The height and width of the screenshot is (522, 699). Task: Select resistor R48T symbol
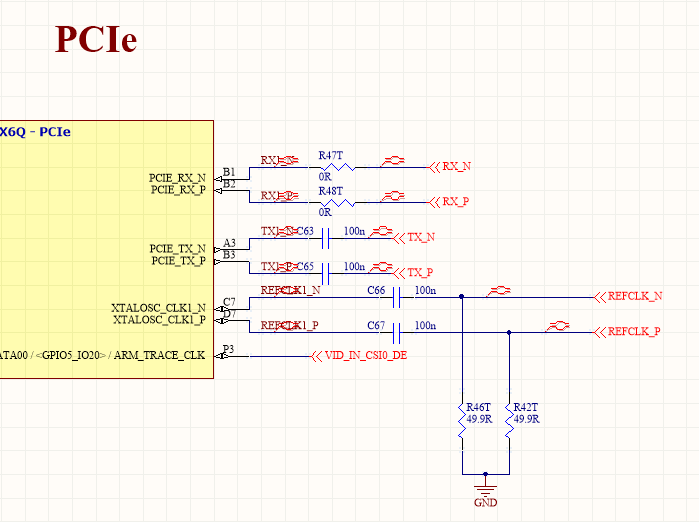337,202
